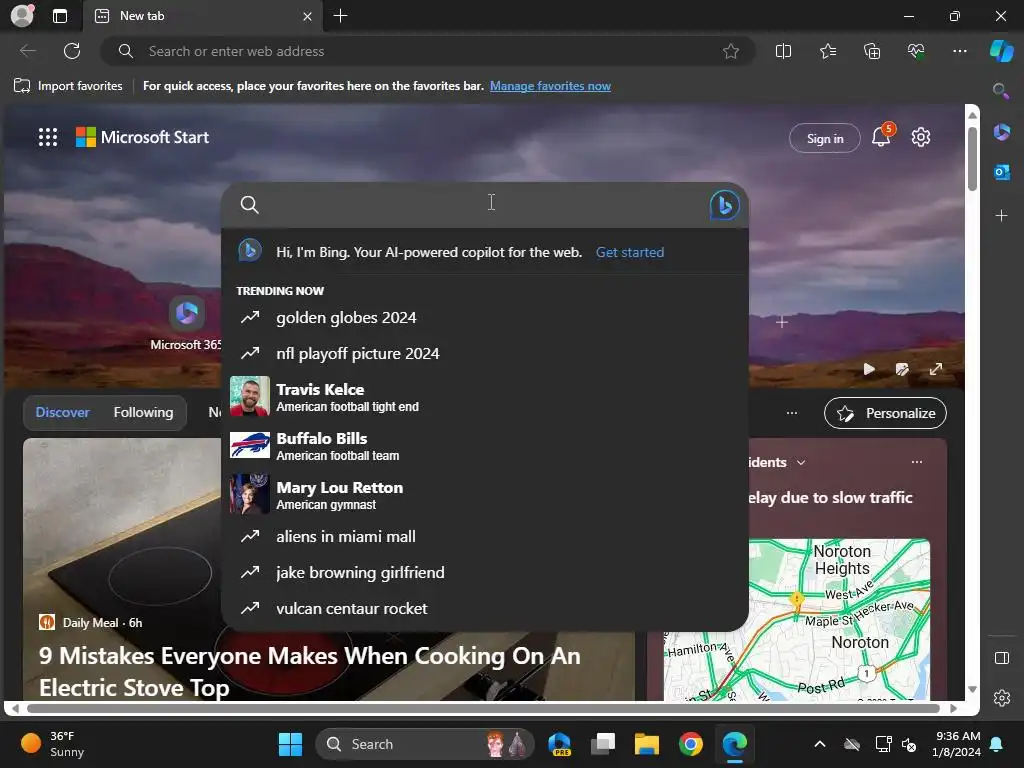The width and height of the screenshot is (1024, 768).
Task: Open the sidebar settings gear
Action: [1001, 697]
